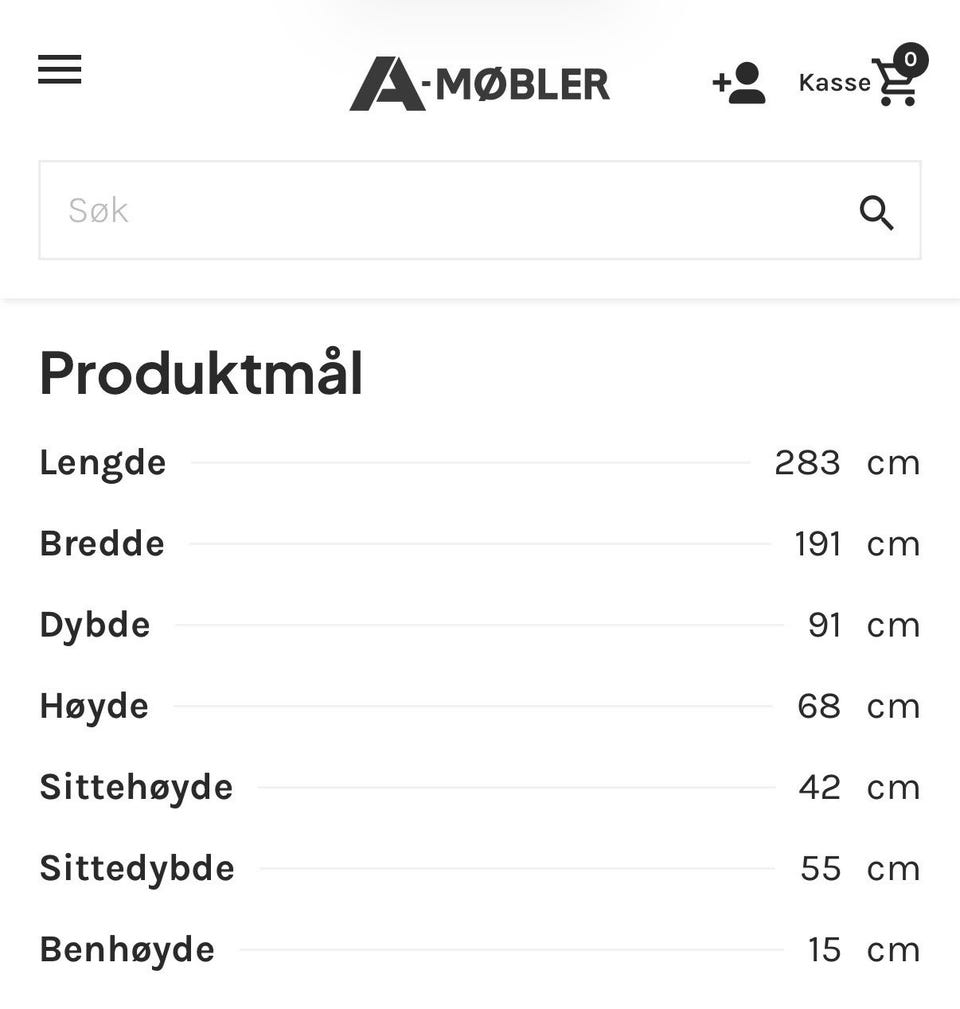Select the Lengde label
960x1009 pixels.
(103, 463)
